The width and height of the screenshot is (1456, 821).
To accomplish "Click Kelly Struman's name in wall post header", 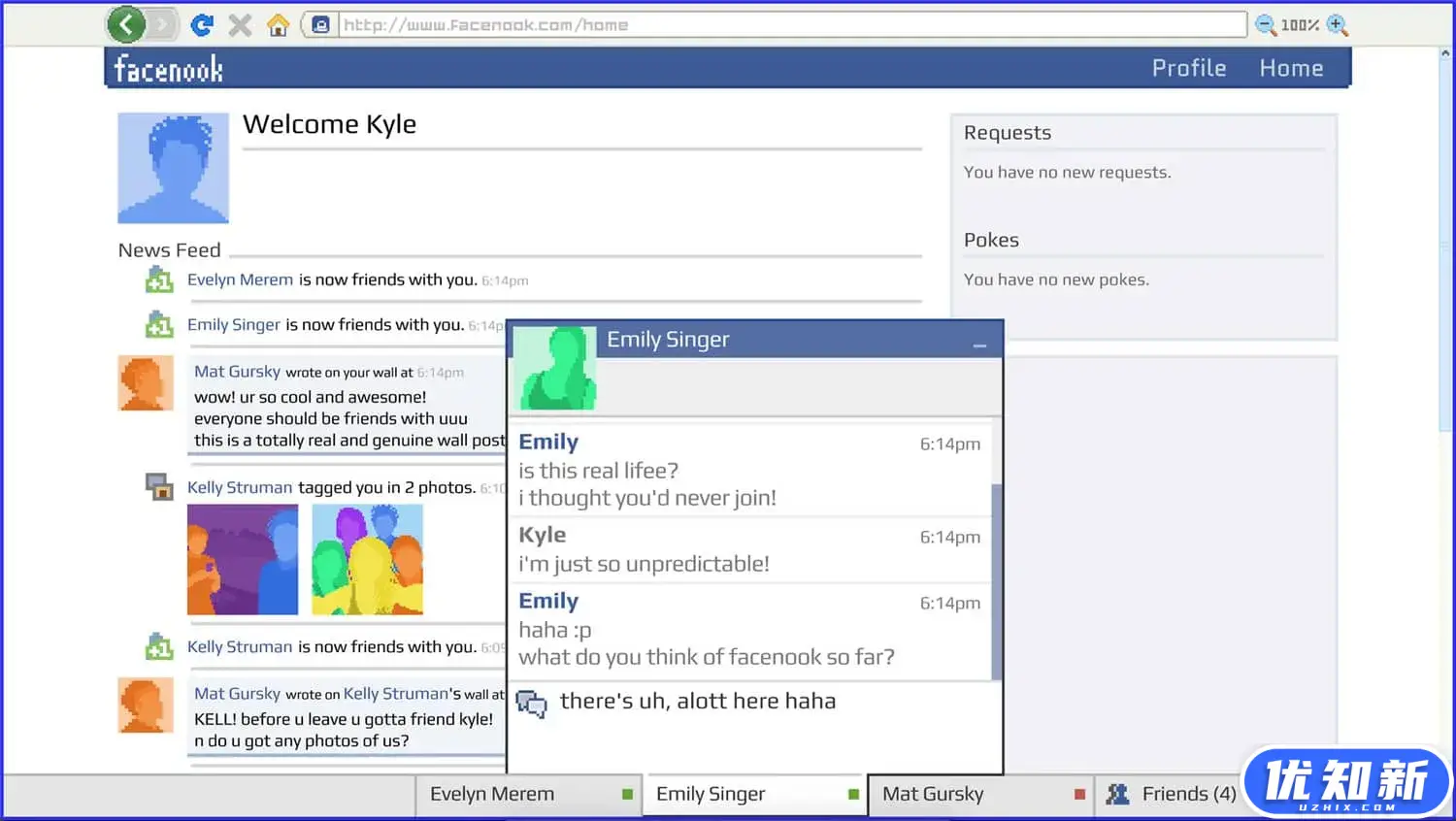I will (x=396, y=694).
